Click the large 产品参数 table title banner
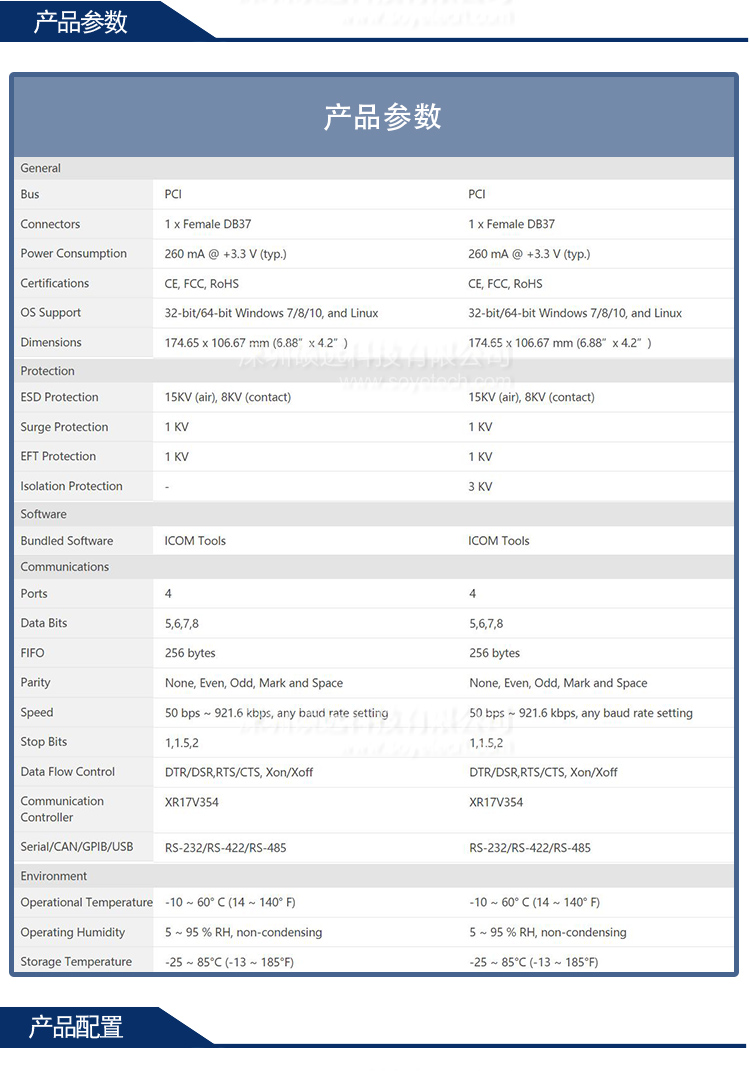750x1071 pixels. click(x=382, y=116)
